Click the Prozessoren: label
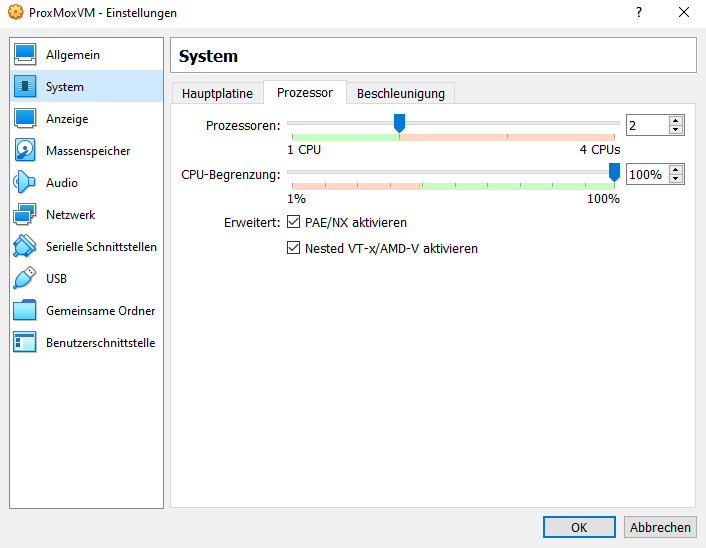 pyautogui.click(x=243, y=126)
